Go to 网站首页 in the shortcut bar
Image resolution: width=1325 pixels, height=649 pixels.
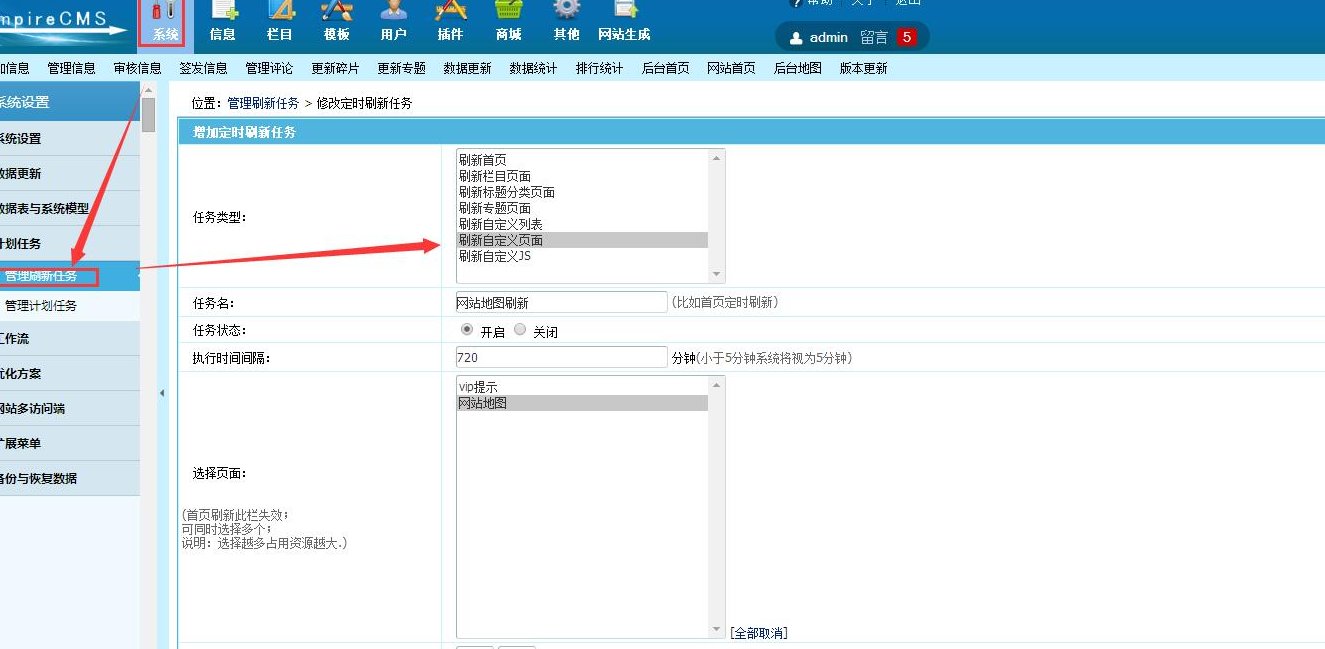click(x=732, y=68)
